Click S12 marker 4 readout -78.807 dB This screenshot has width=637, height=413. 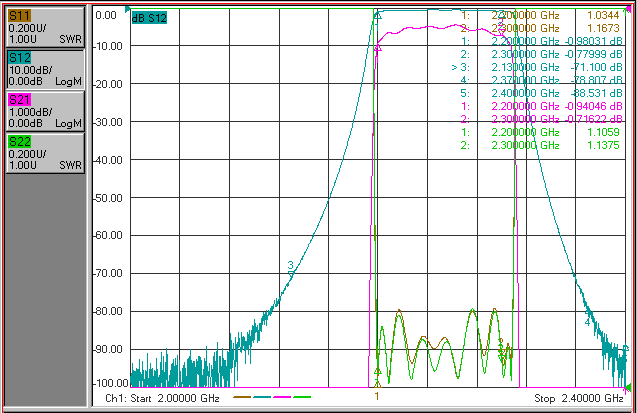coord(597,80)
